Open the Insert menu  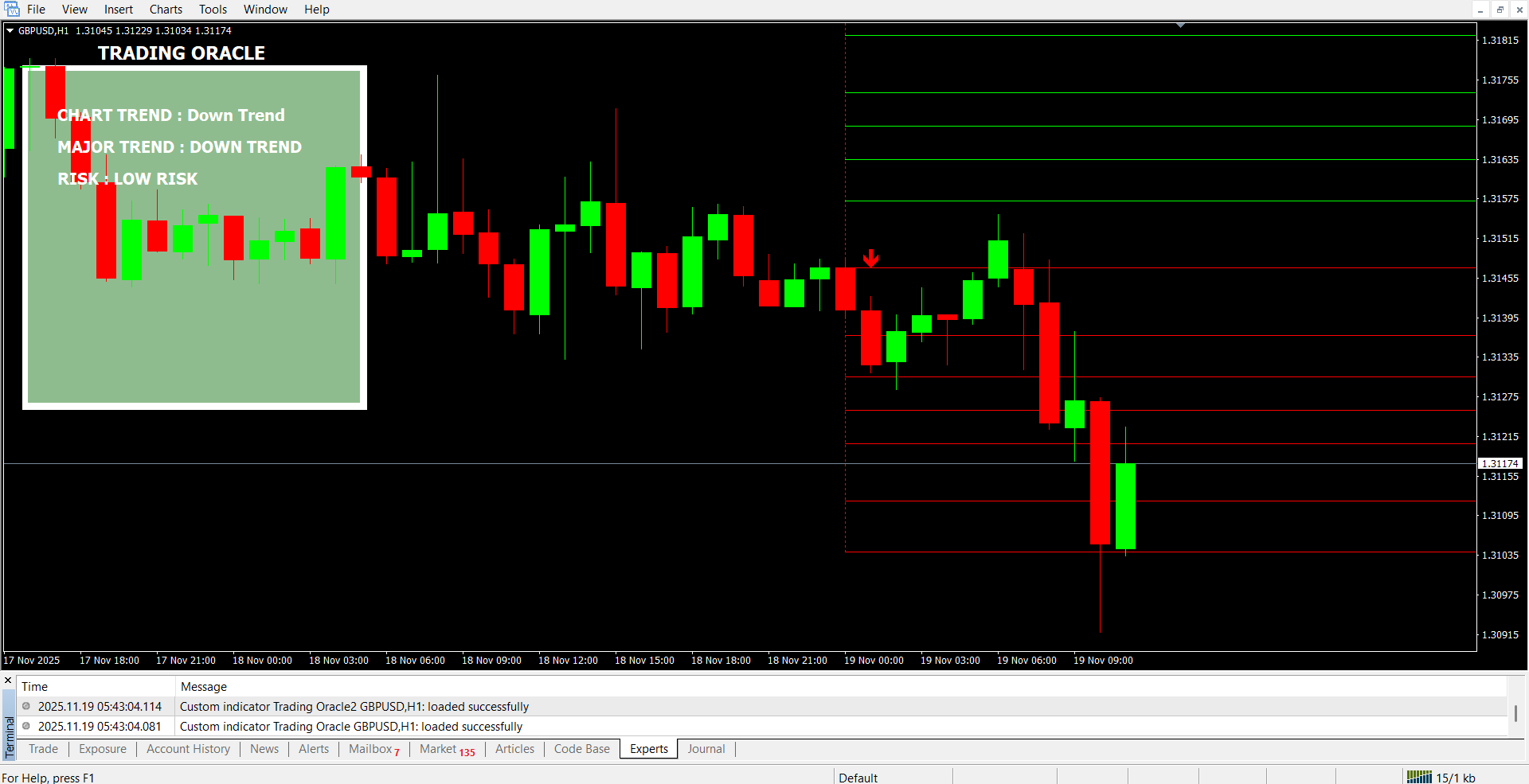click(x=118, y=10)
